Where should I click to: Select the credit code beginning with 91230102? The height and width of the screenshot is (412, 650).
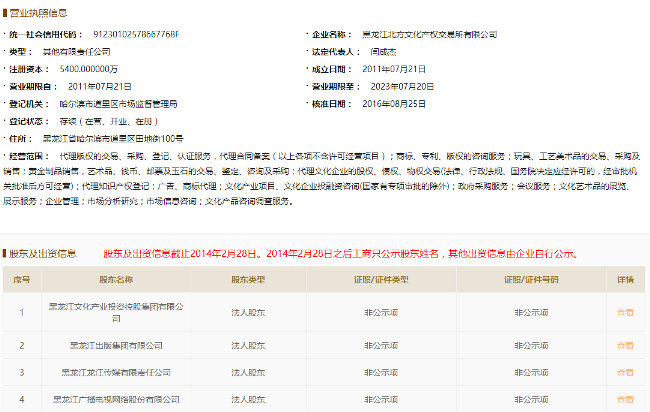pos(136,34)
